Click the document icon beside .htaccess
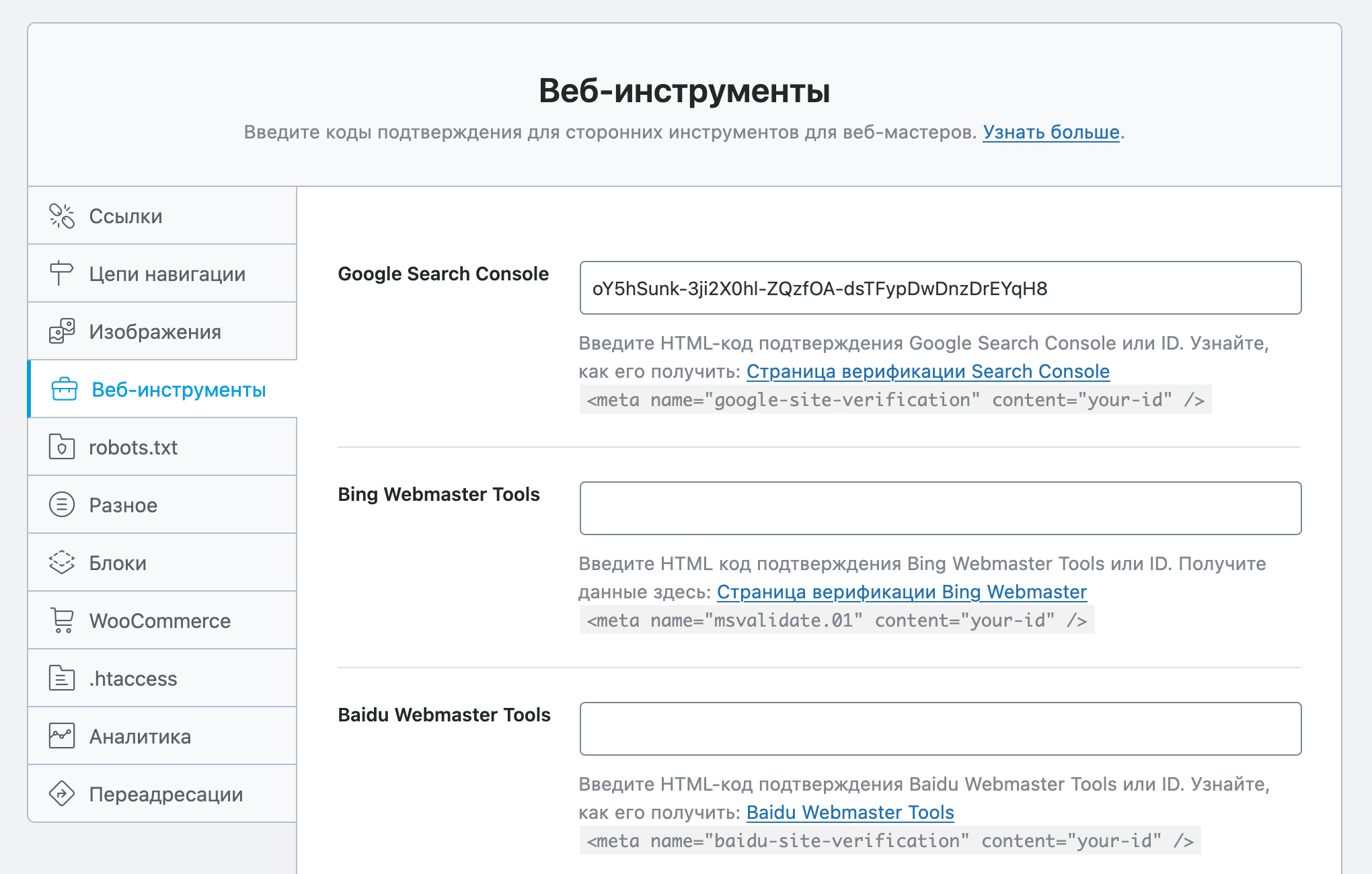1372x874 pixels. [x=62, y=678]
